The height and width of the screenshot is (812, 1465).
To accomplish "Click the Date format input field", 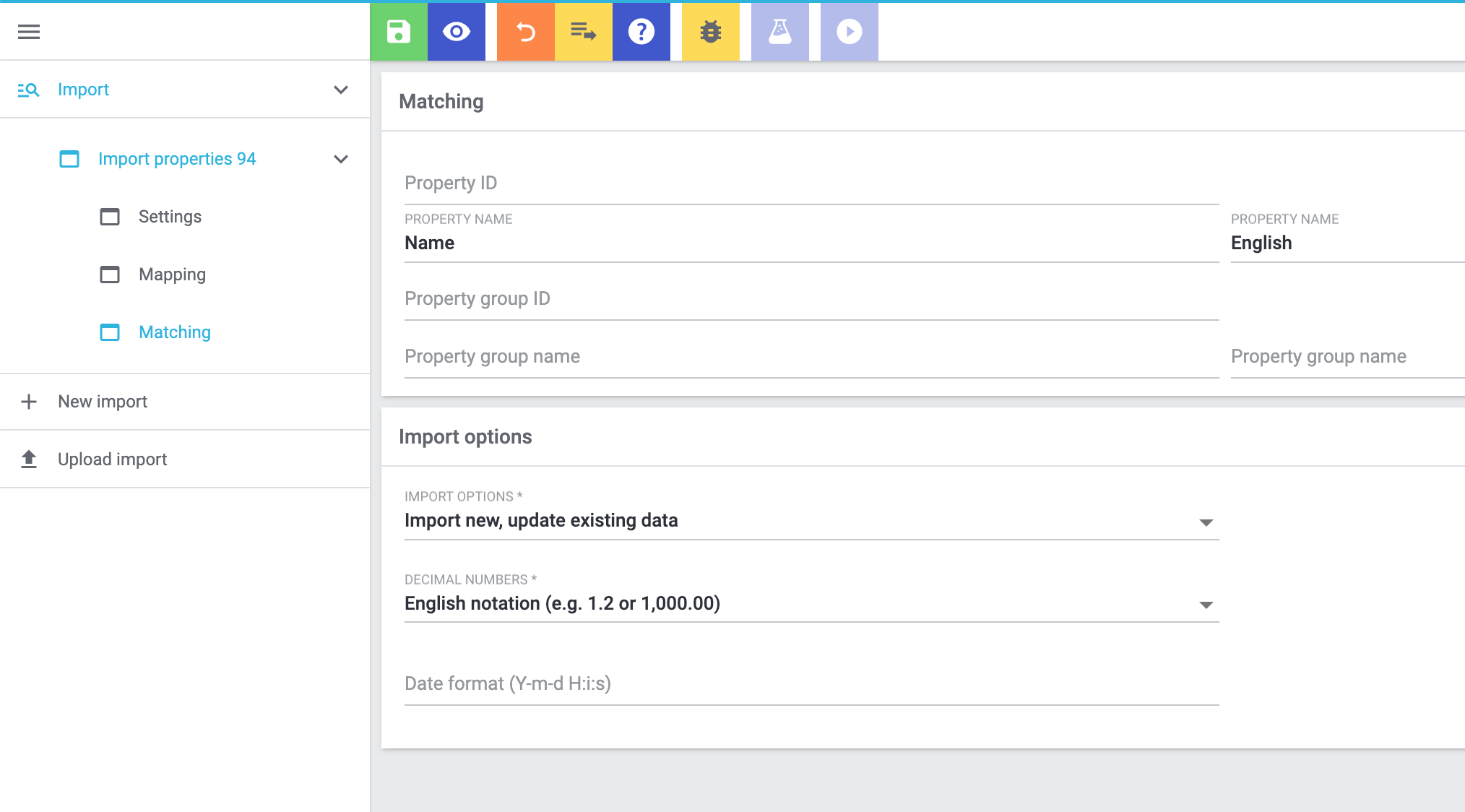I will pyautogui.click(x=811, y=684).
